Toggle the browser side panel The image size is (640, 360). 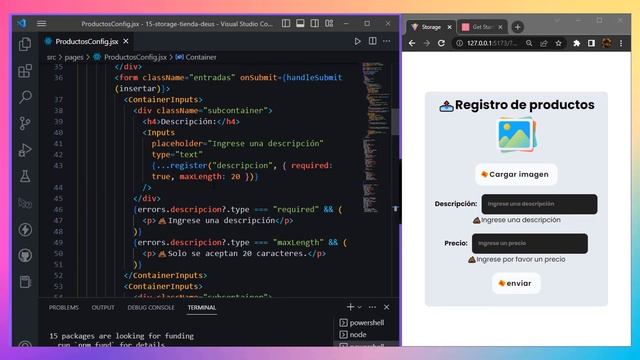click(591, 43)
